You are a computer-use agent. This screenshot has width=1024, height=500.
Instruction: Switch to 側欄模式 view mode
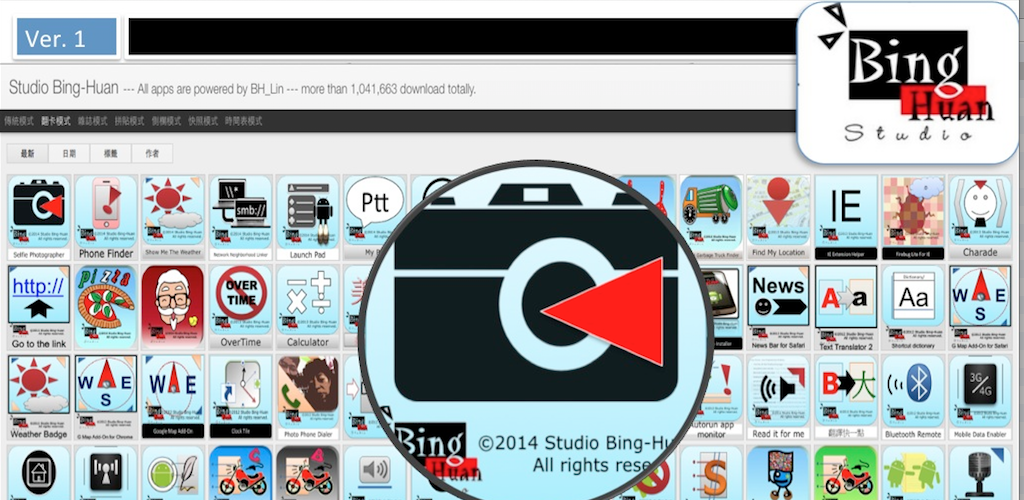pos(166,121)
